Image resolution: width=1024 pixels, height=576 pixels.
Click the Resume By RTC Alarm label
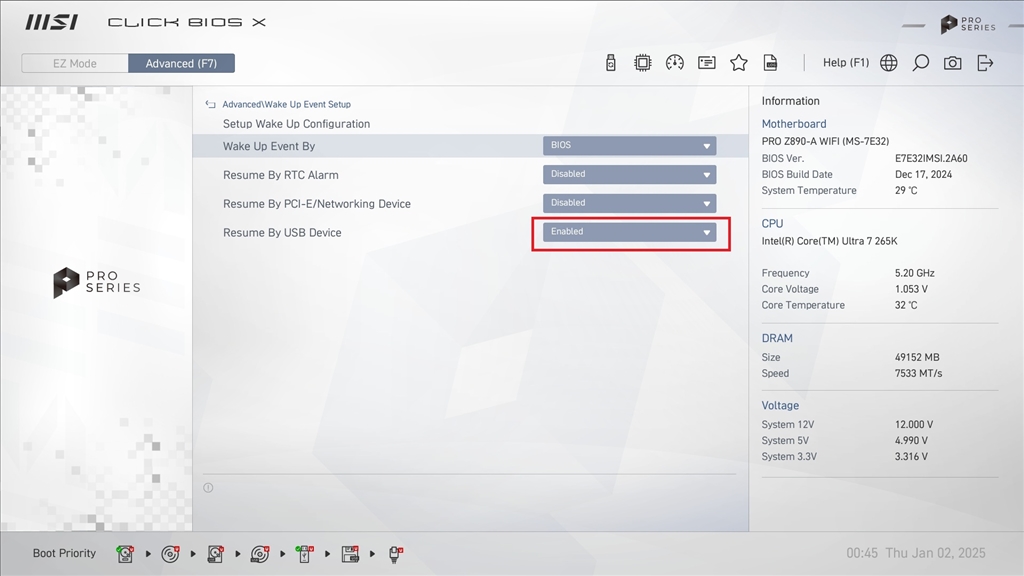(281, 175)
